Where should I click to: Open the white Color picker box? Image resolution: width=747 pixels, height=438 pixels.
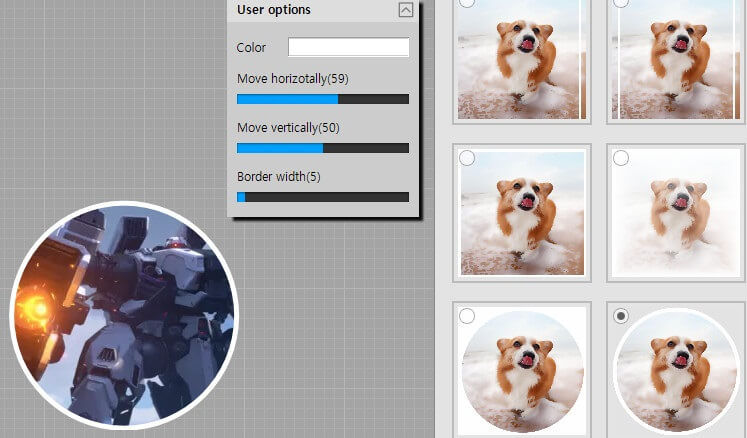348,47
